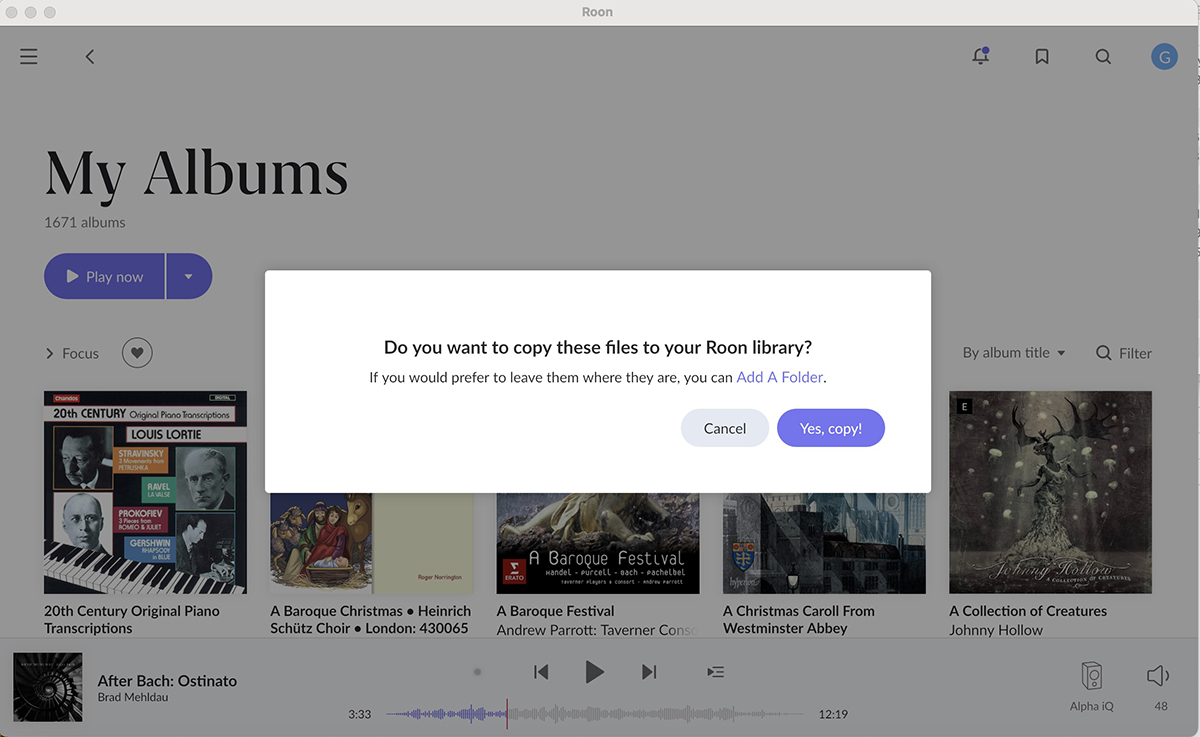Click the artist Brad Mehldau in player
Image resolution: width=1200 pixels, height=737 pixels.
[x=133, y=697]
